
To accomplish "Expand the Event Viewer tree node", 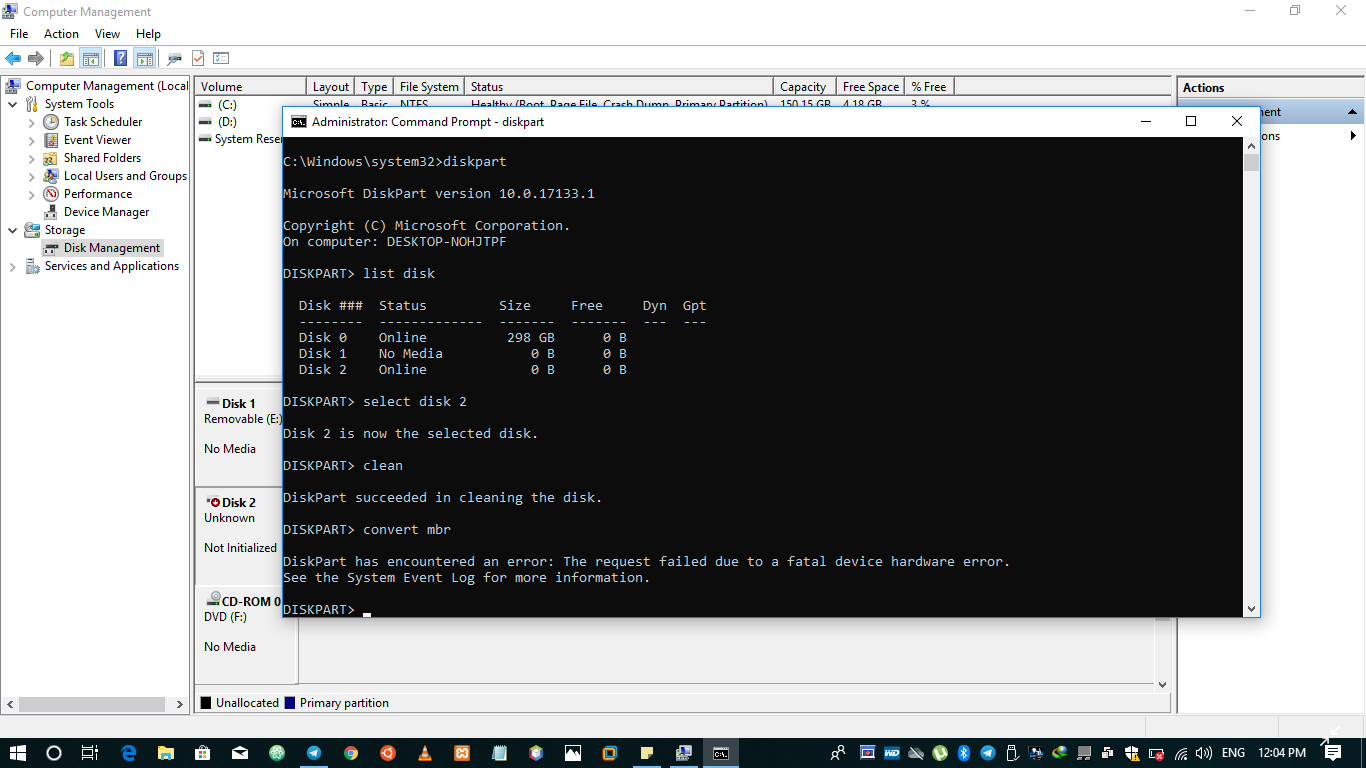I will click(x=32, y=140).
